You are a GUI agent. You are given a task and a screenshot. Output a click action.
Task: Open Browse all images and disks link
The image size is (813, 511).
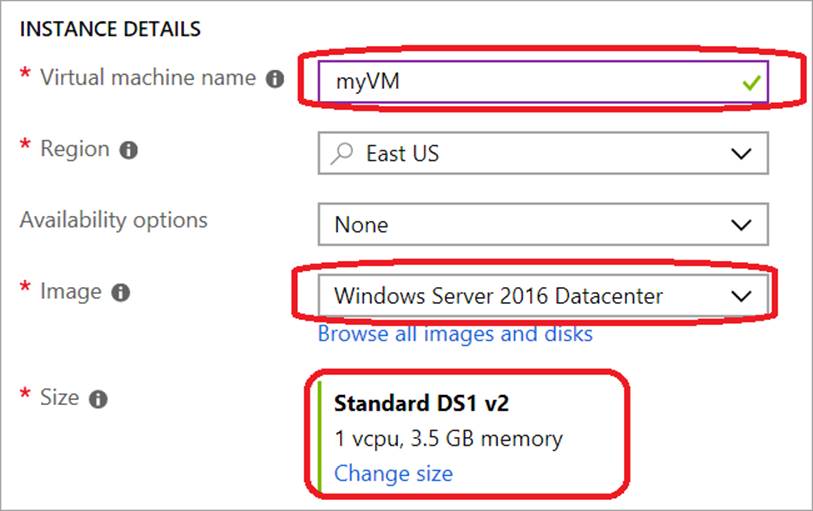455,334
